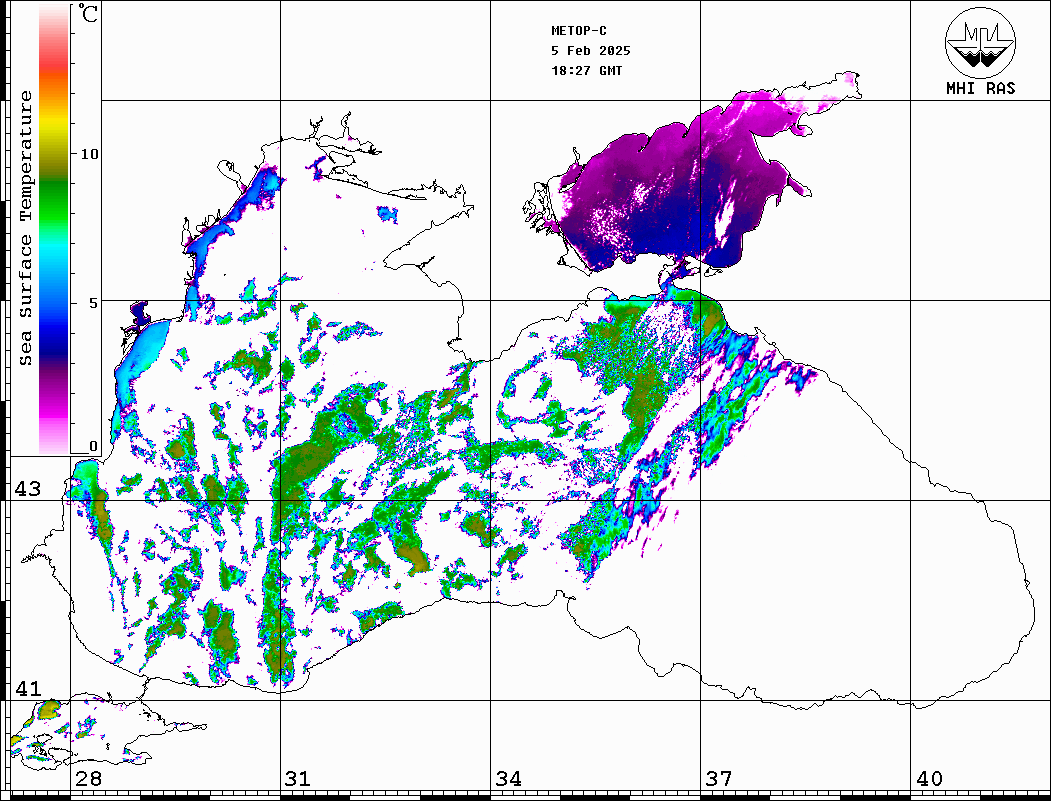Viewport: 1051px width, 801px height.
Task: Click longitude label '31'
Action: pos(298,779)
